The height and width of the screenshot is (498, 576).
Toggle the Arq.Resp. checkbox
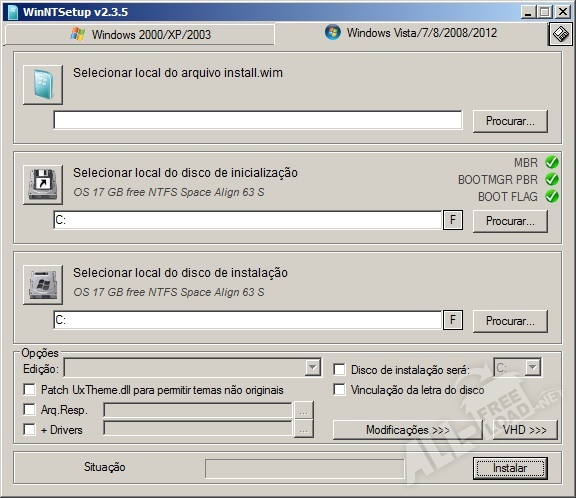pyautogui.click(x=29, y=409)
